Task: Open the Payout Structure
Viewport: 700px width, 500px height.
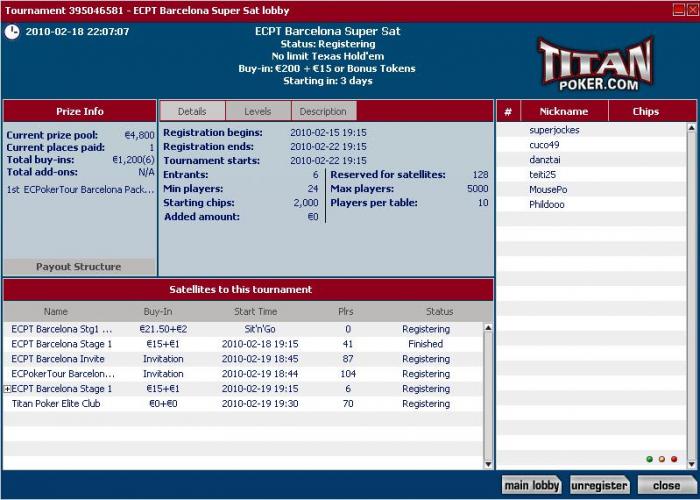Action: coord(79,267)
